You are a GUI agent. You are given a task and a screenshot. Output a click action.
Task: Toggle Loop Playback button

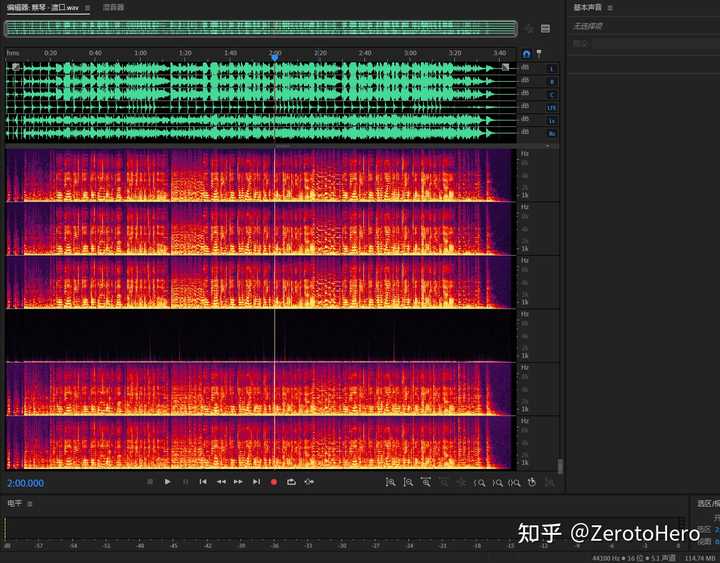click(291, 482)
